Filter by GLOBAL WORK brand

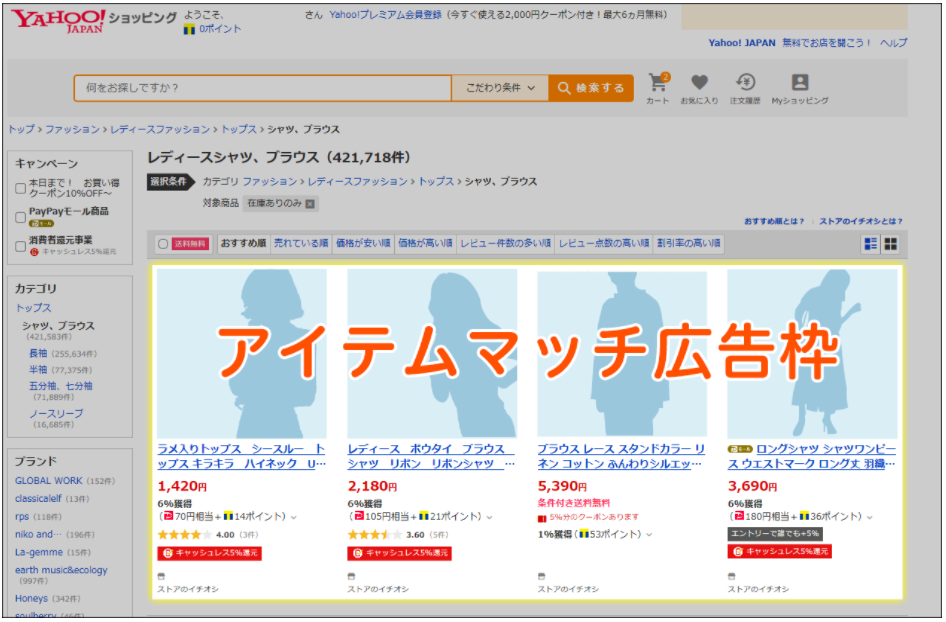[48, 481]
